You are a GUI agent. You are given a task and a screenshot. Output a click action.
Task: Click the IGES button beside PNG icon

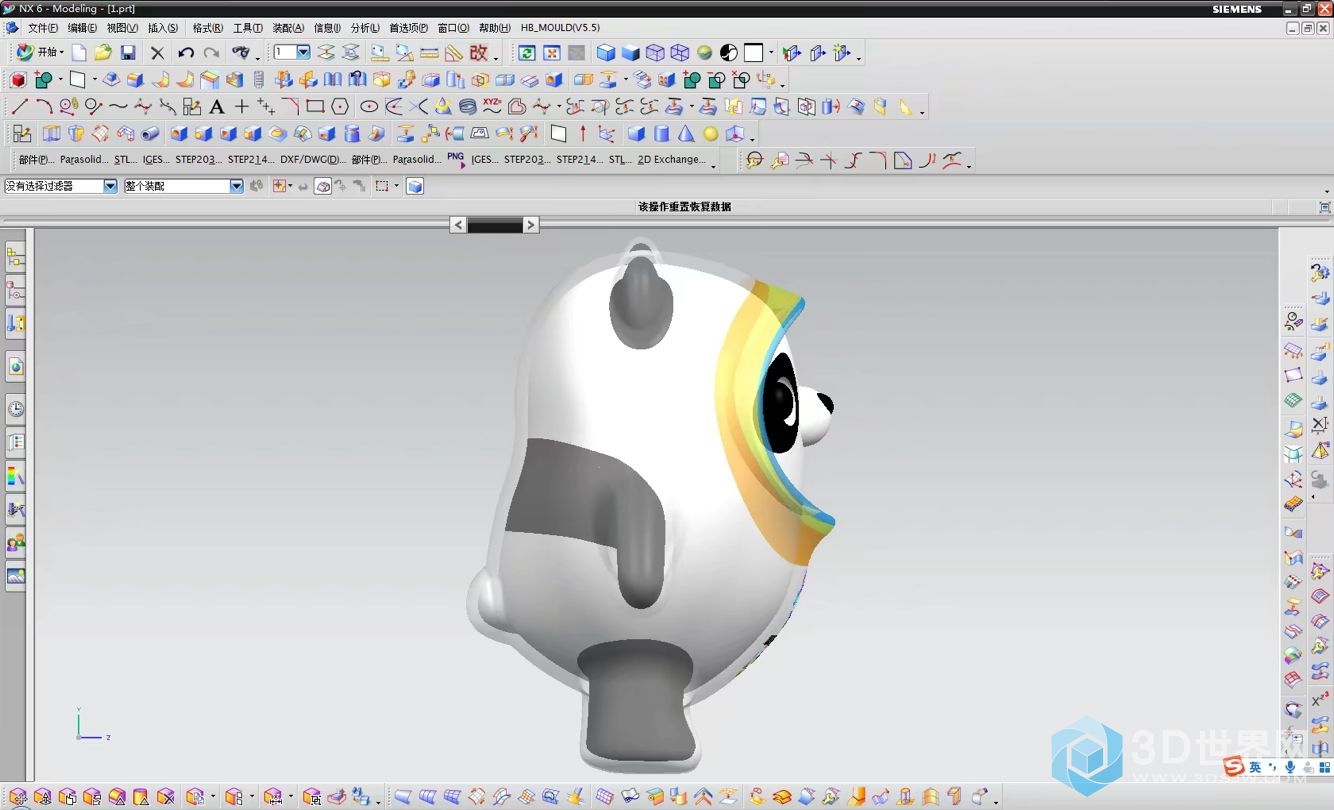click(x=484, y=159)
